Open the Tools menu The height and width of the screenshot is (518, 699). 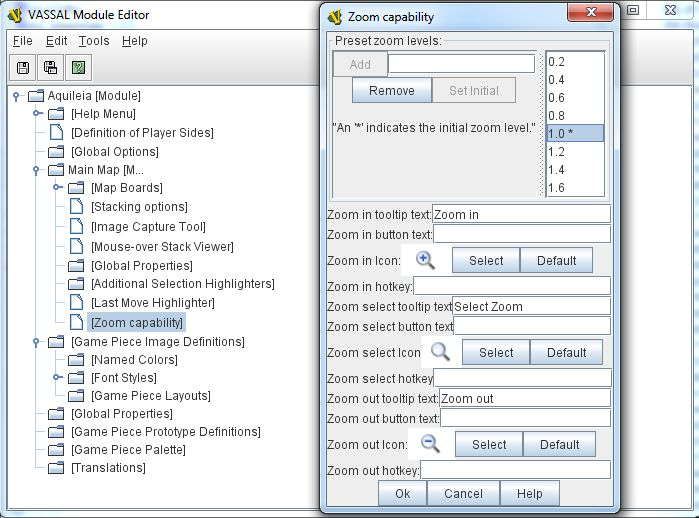click(x=94, y=41)
